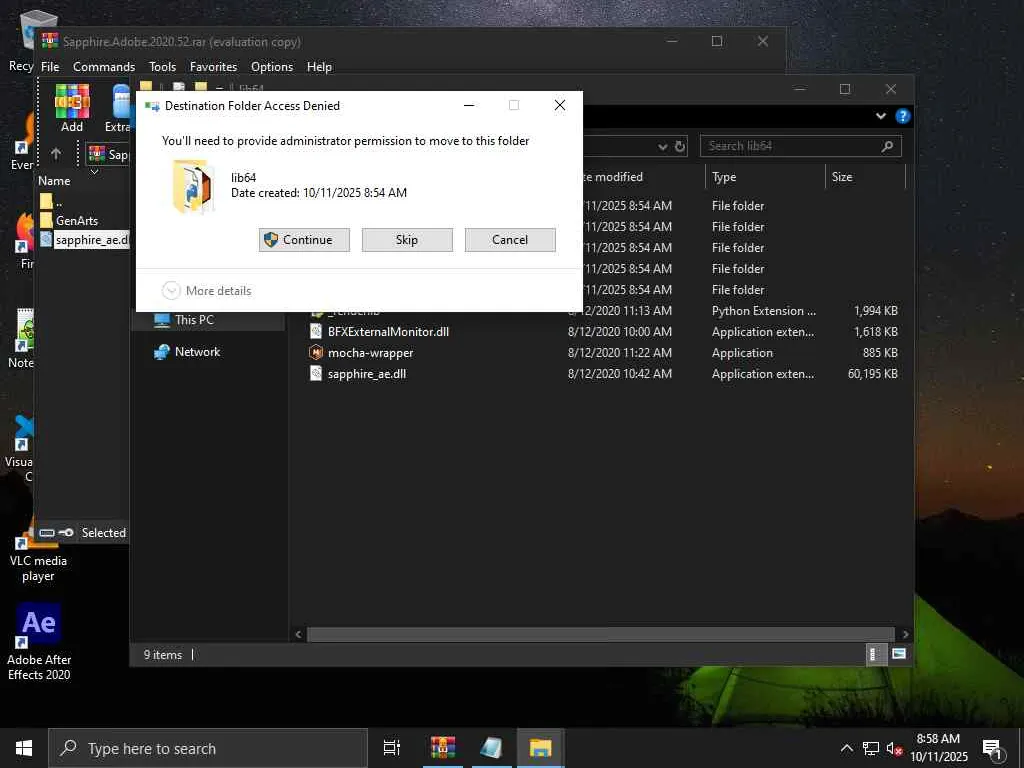Click WinRAR Extract To toolbar icon

[118, 108]
